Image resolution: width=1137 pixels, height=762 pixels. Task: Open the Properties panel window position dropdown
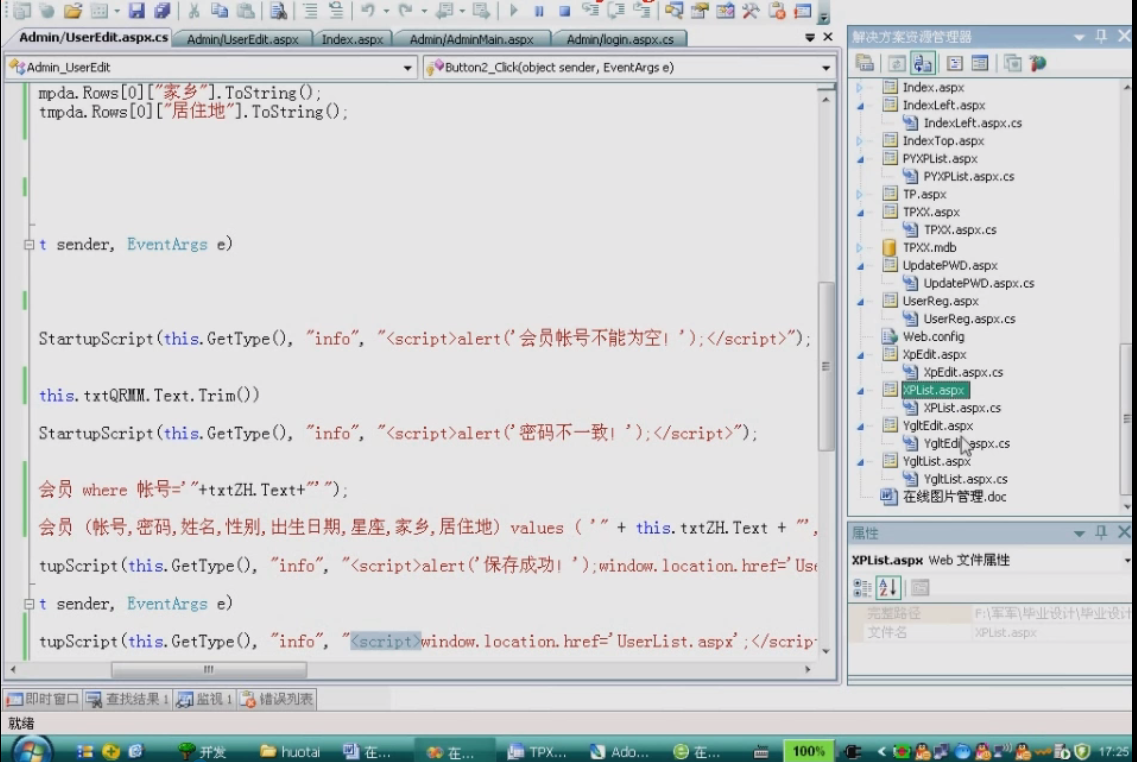tap(1079, 534)
